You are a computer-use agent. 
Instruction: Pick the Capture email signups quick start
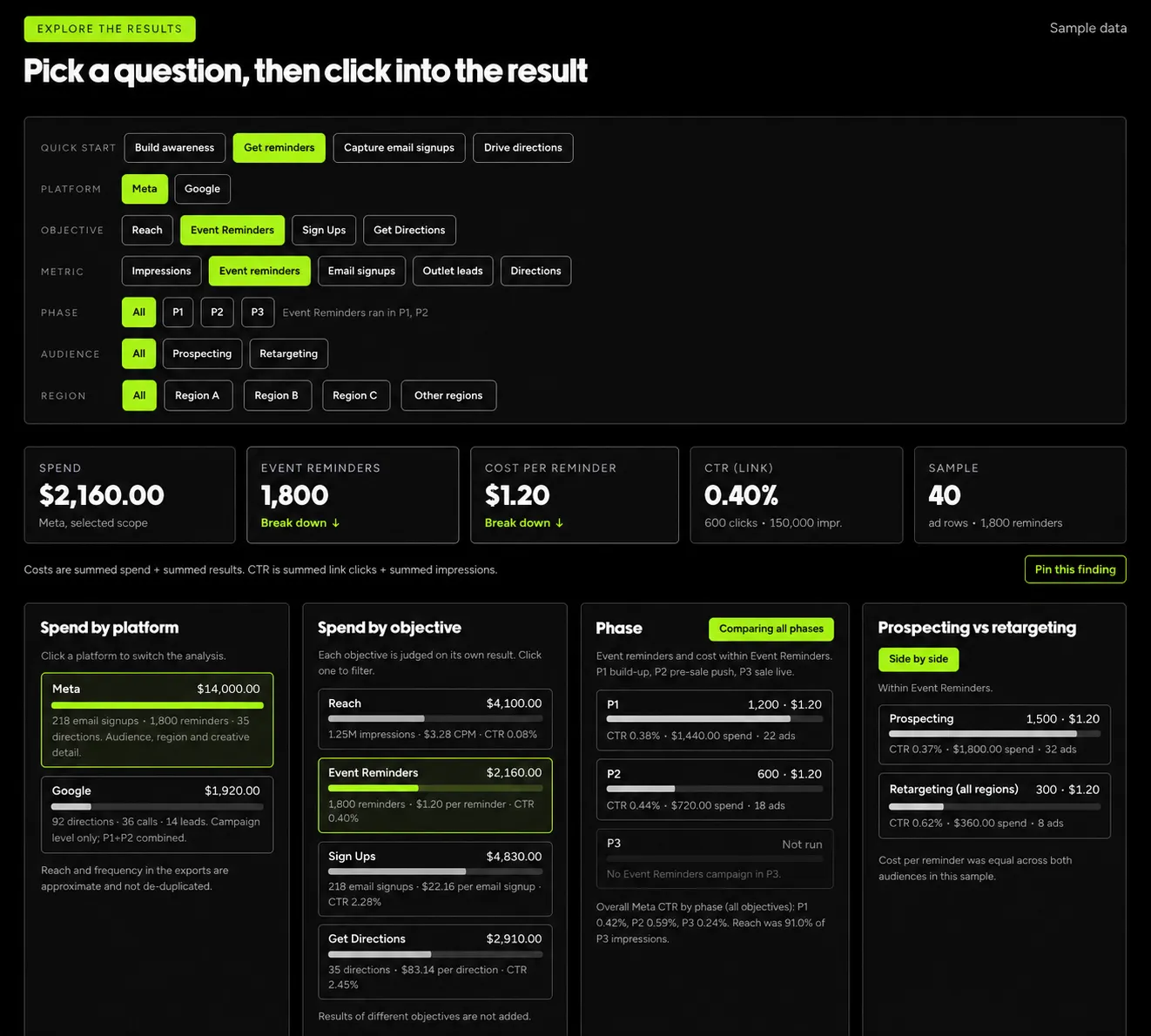pos(400,148)
